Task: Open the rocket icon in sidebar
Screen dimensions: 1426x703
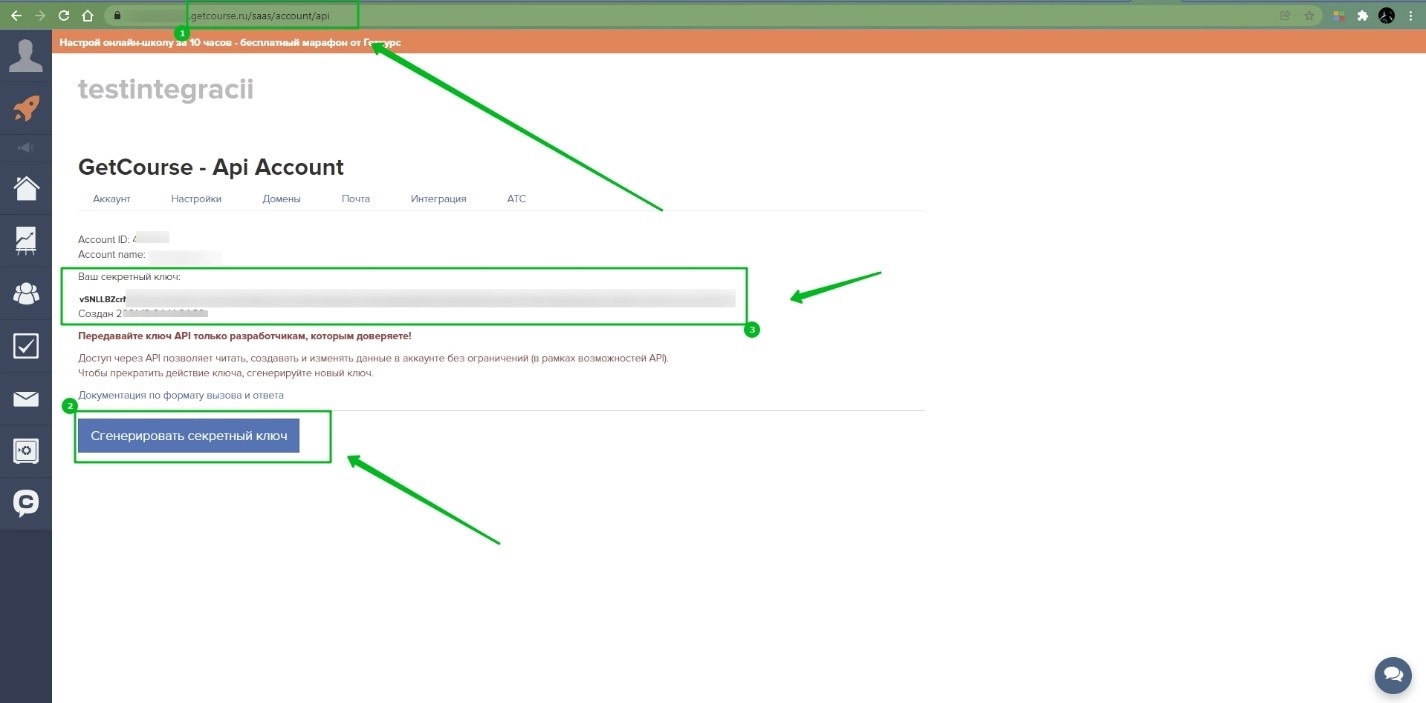Action: pos(25,107)
